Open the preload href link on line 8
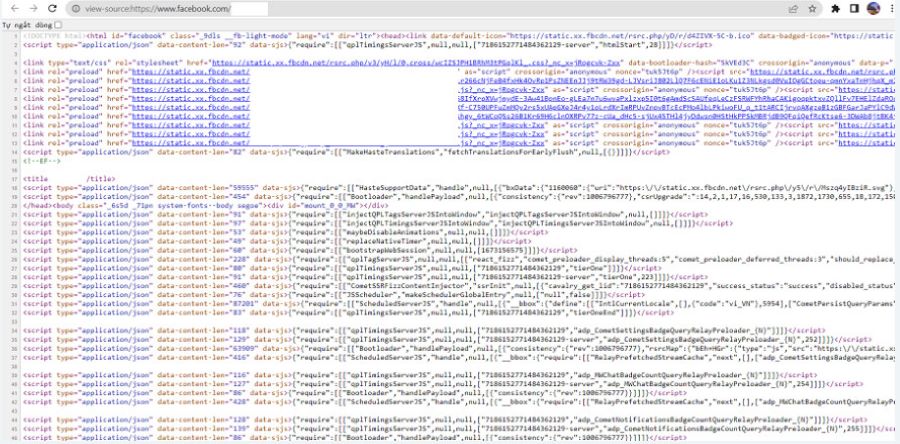The height and width of the screenshot is (444, 900). tap(191, 98)
